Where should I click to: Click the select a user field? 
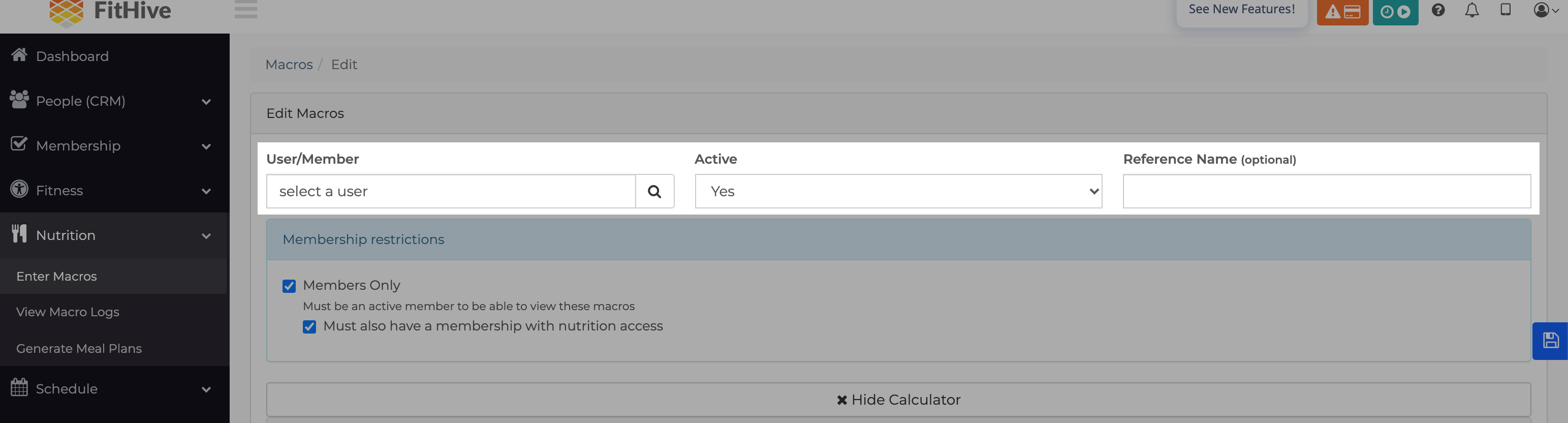(x=451, y=191)
